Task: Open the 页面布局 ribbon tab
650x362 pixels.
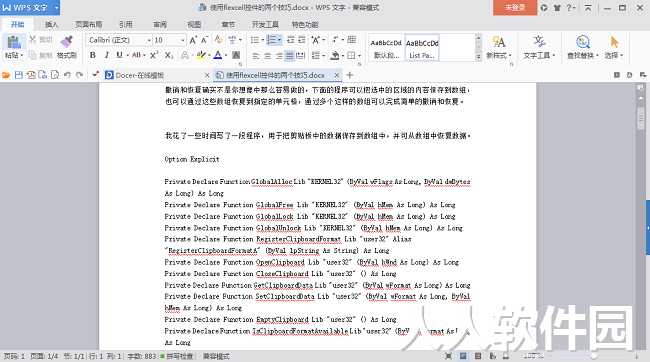Action: 89,24
